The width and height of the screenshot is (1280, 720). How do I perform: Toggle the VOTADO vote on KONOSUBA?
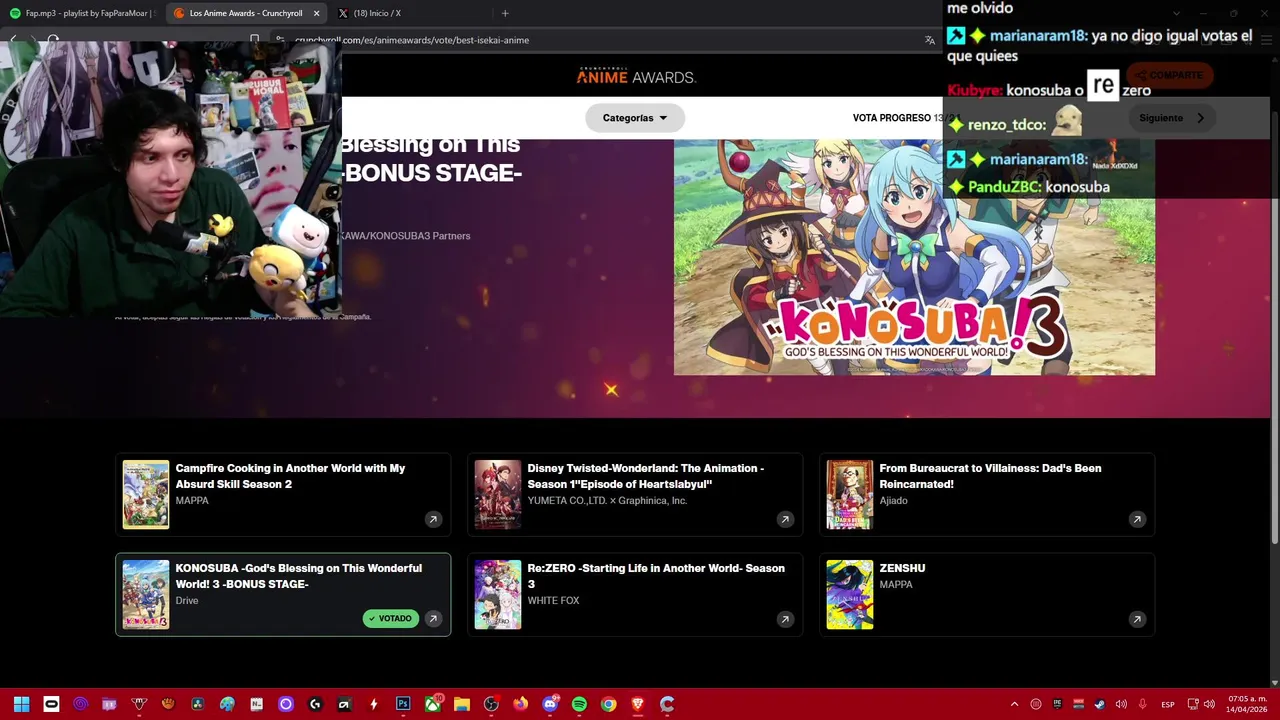click(x=391, y=619)
